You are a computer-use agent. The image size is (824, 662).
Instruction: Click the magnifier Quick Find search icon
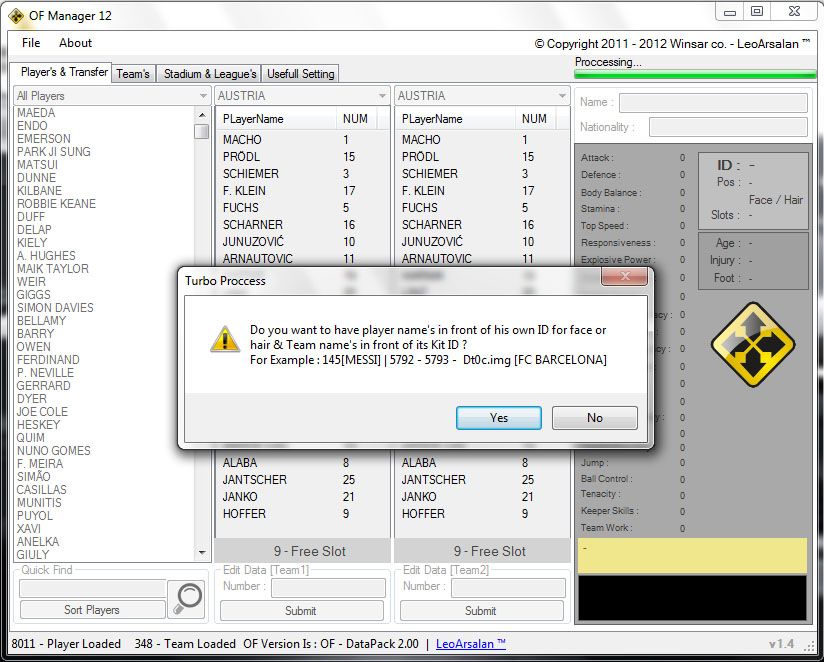click(x=186, y=596)
